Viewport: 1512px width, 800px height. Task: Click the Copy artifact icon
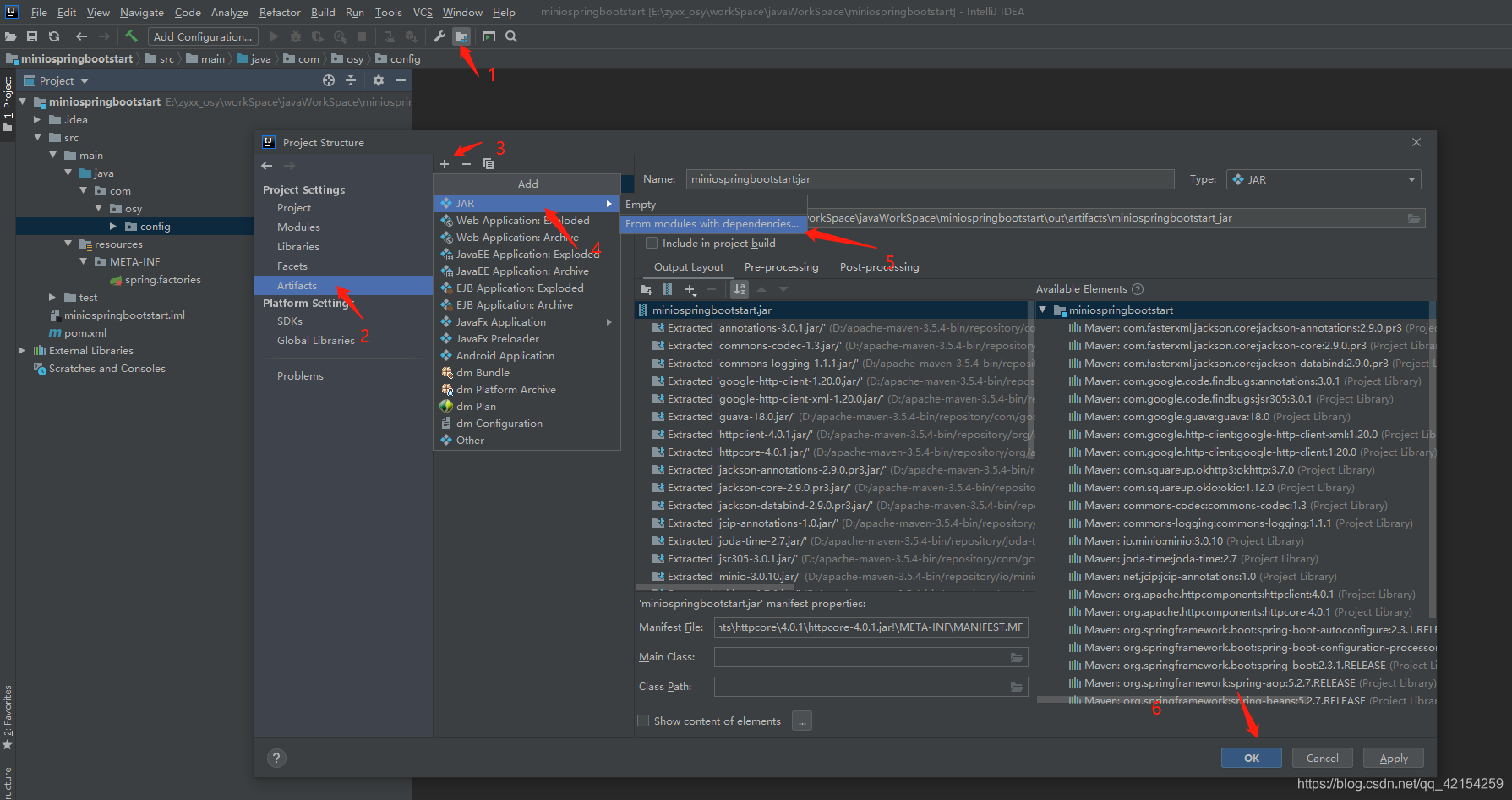489,163
